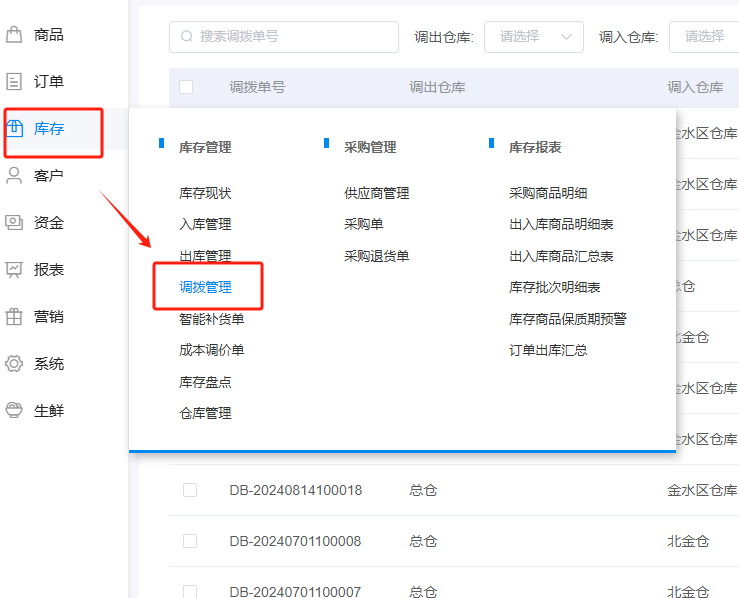This screenshot has height=598, width=739.
Task: Select the 生鲜 bowl icon
Action: [x=14, y=411]
